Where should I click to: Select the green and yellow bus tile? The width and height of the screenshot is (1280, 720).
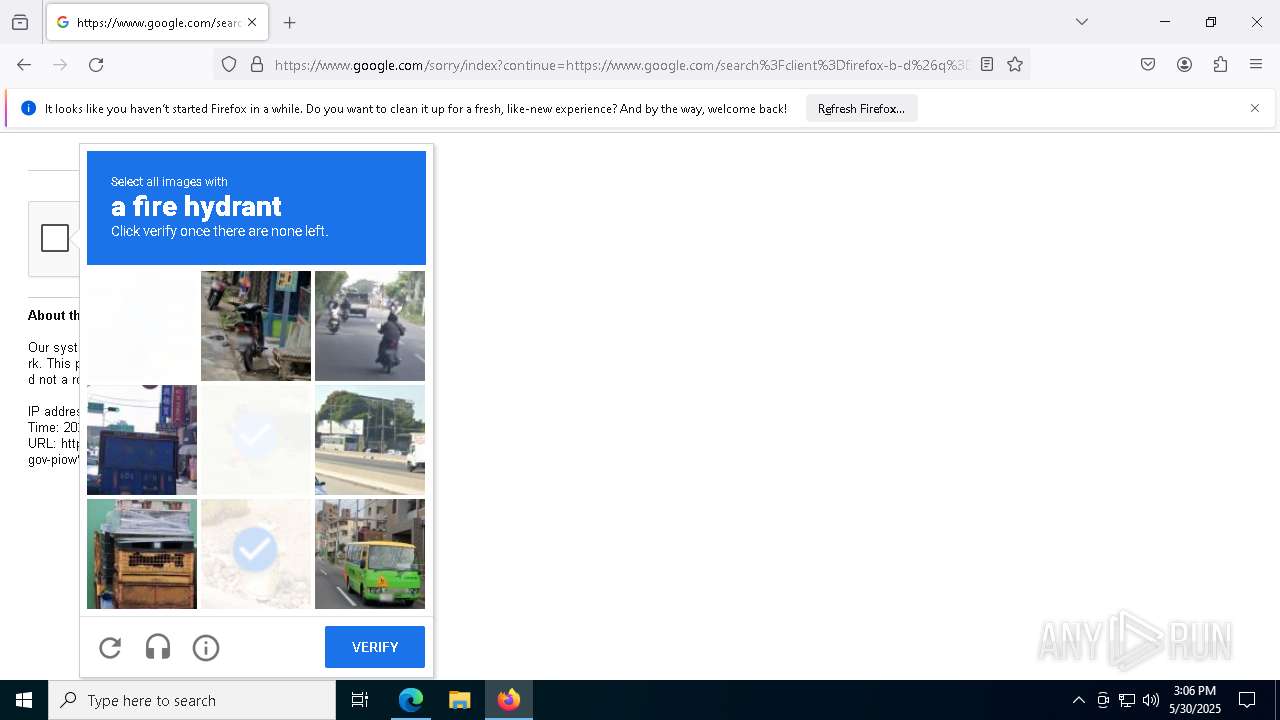tap(370, 554)
